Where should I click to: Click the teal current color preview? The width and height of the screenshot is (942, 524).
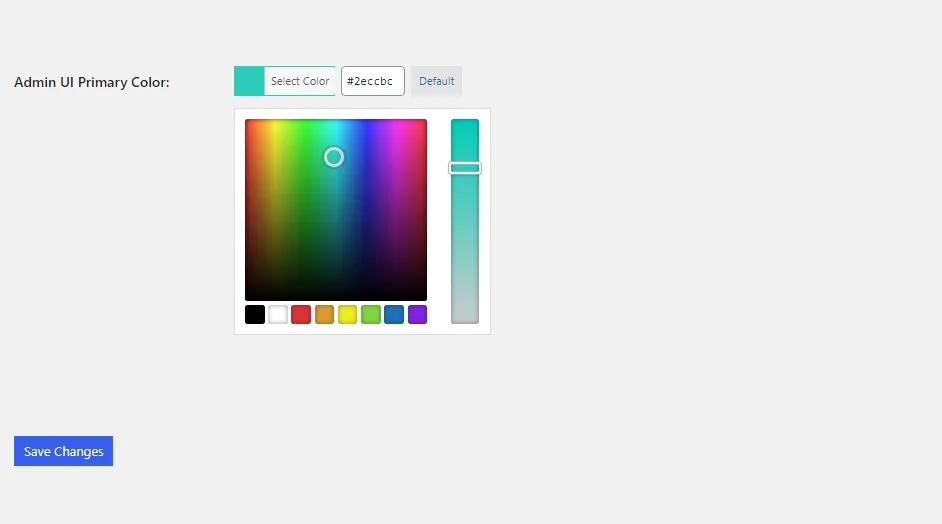(x=249, y=81)
